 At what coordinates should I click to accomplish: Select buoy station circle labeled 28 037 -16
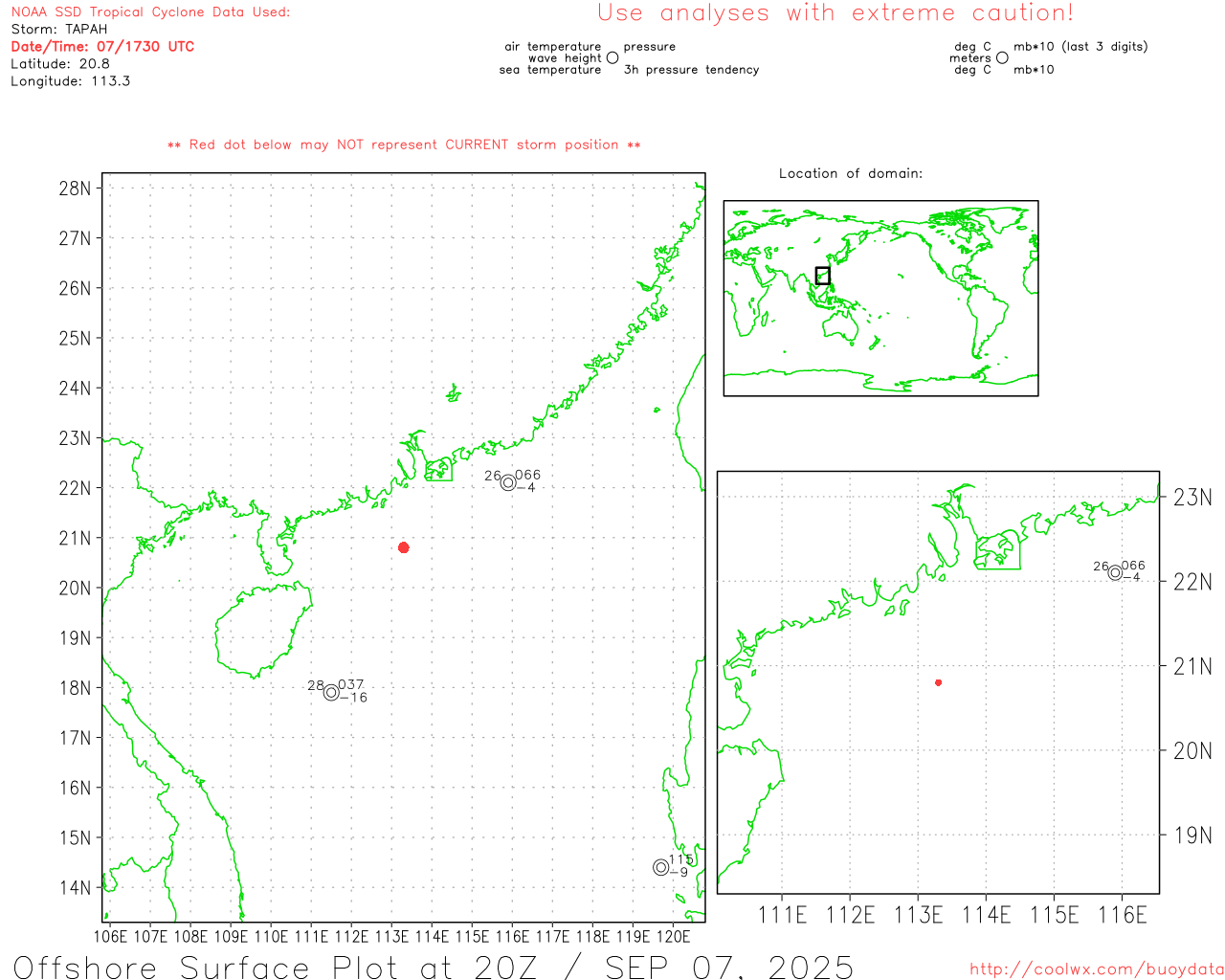pos(331,692)
